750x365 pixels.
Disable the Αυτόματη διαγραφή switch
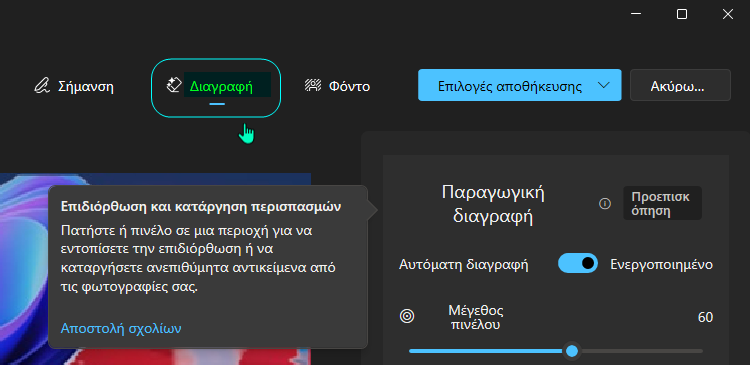(578, 264)
